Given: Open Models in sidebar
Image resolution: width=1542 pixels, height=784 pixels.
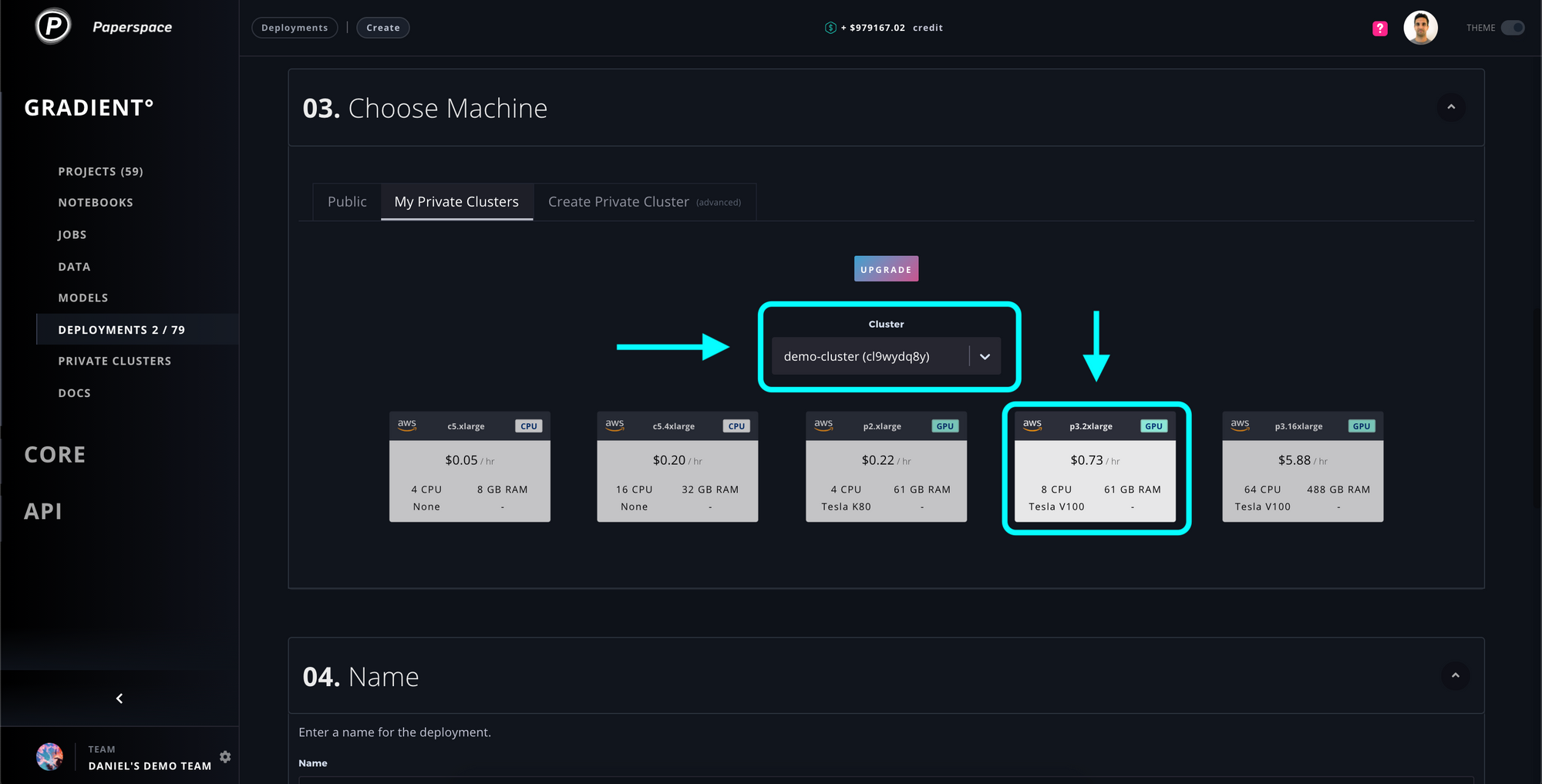Looking at the screenshot, I should 83,298.
